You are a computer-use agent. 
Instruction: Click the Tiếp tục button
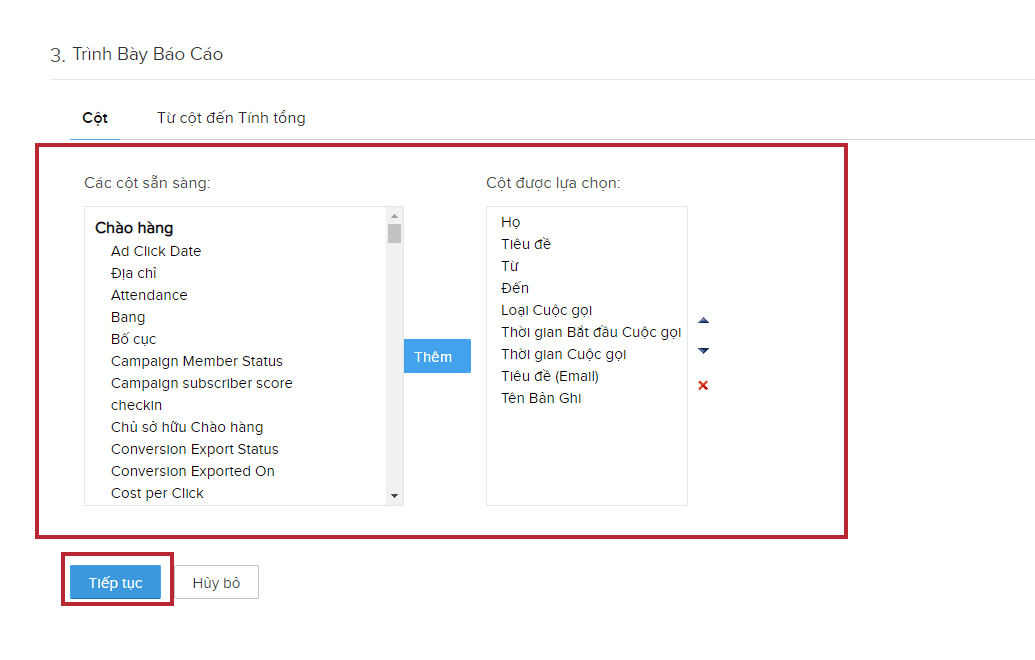(115, 583)
